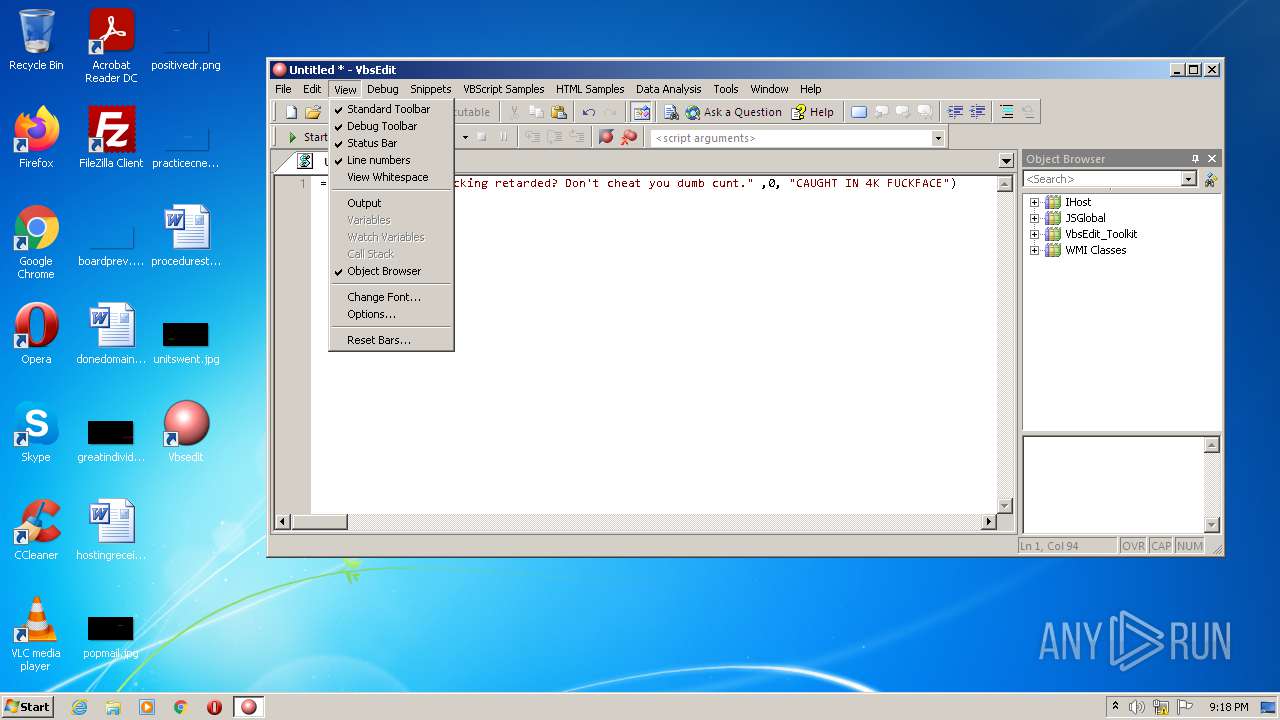The height and width of the screenshot is (720, 1280).
Task: Pin the Object Browser panel
Action: [1195, 159]
